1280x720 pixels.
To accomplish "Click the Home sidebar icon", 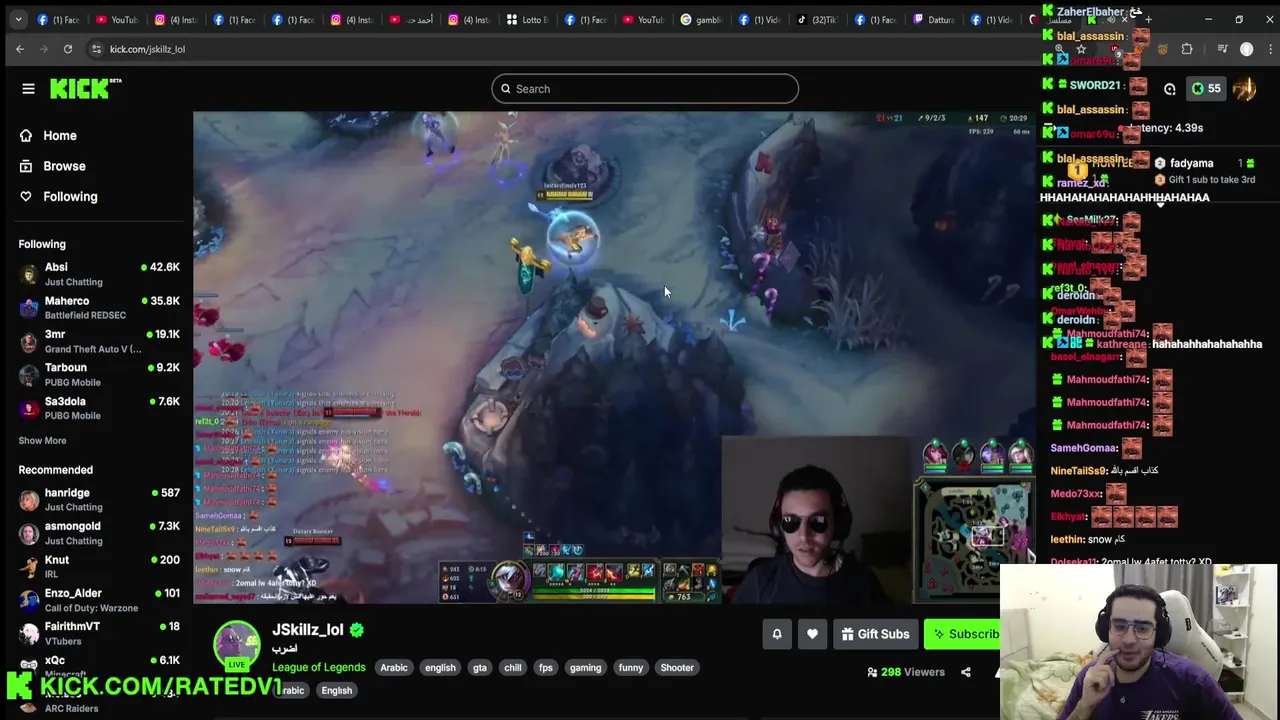I will point(26,136).
